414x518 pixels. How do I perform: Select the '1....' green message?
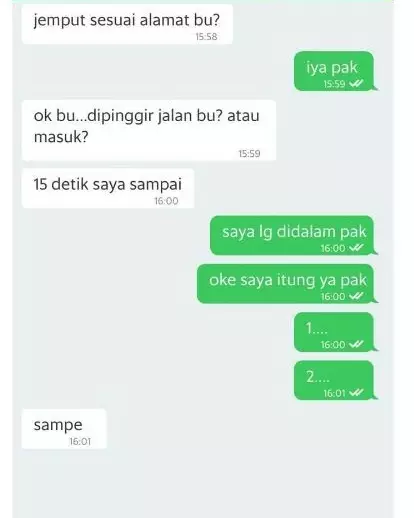point(334,332)
